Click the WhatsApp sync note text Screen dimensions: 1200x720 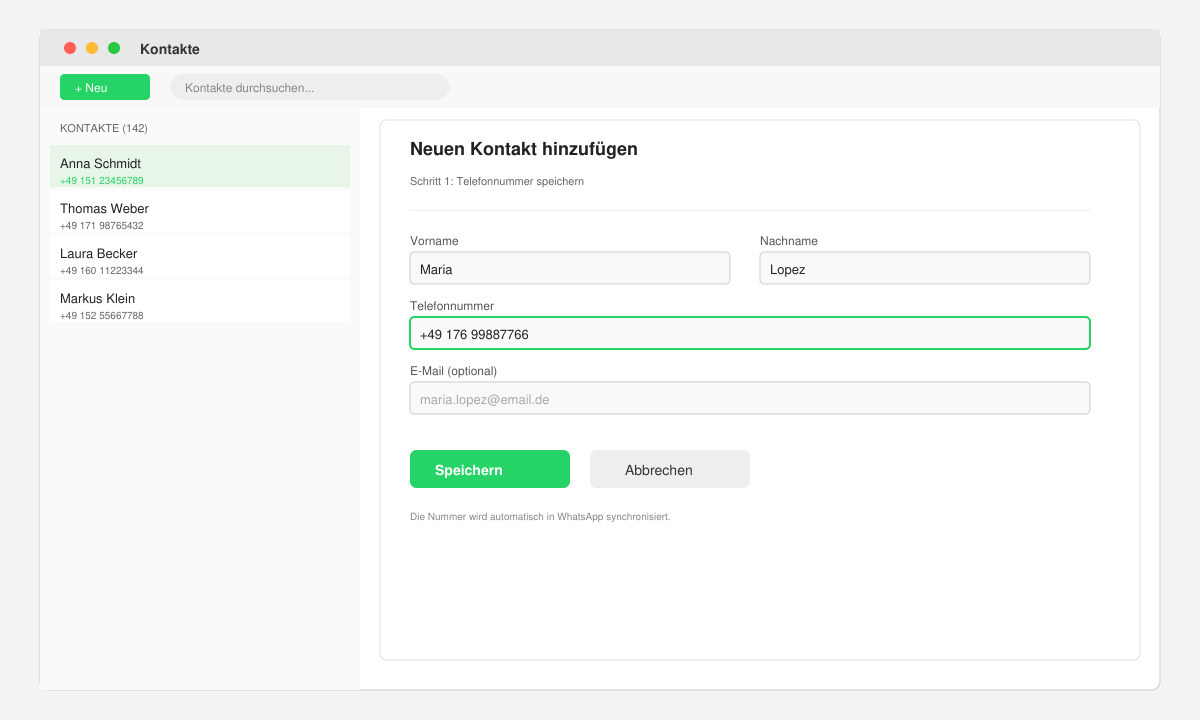click(x=540, y=517)
